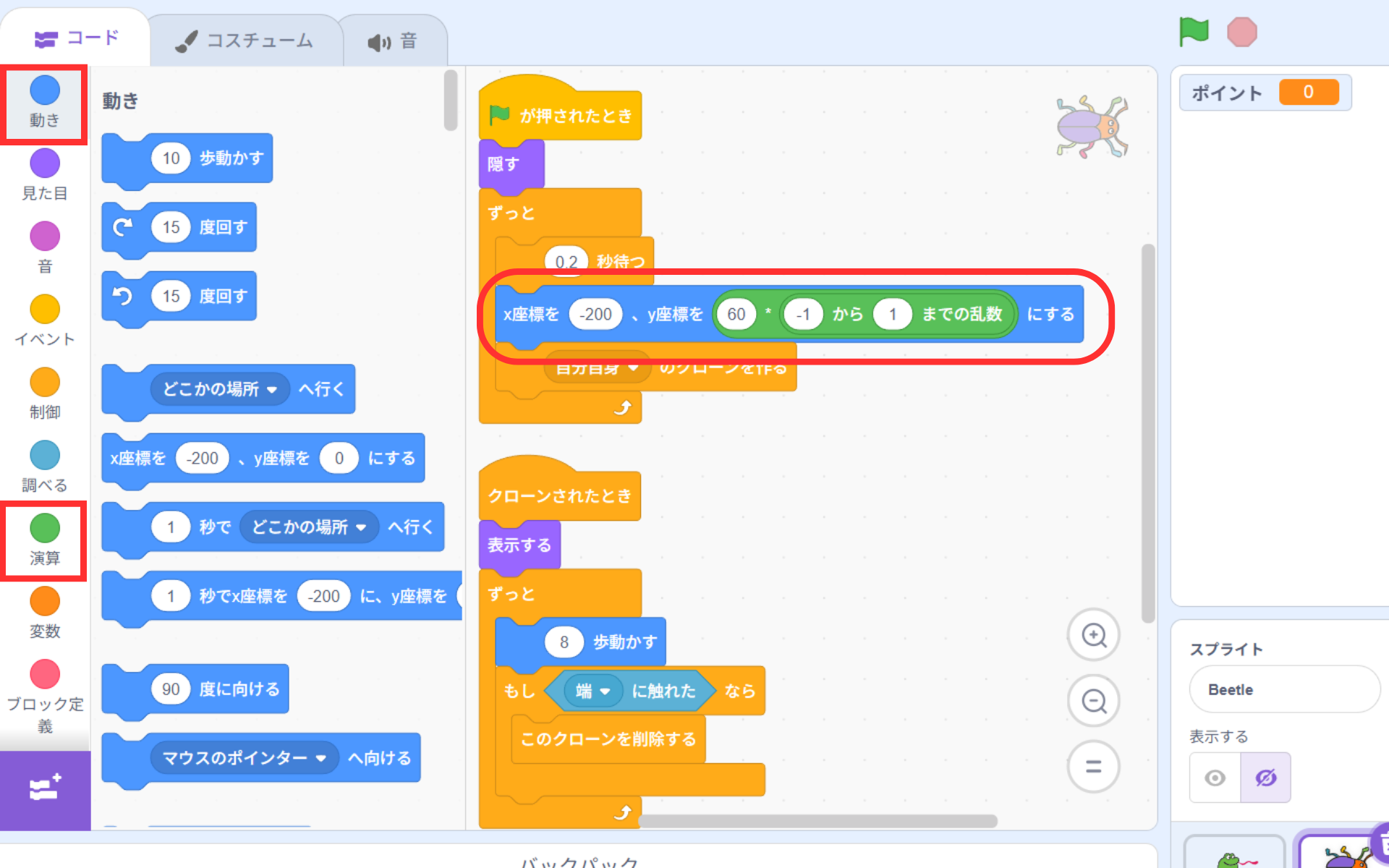The image size is (1389, 868).
Task: Select the 動き block category
Action: point(45,103)
